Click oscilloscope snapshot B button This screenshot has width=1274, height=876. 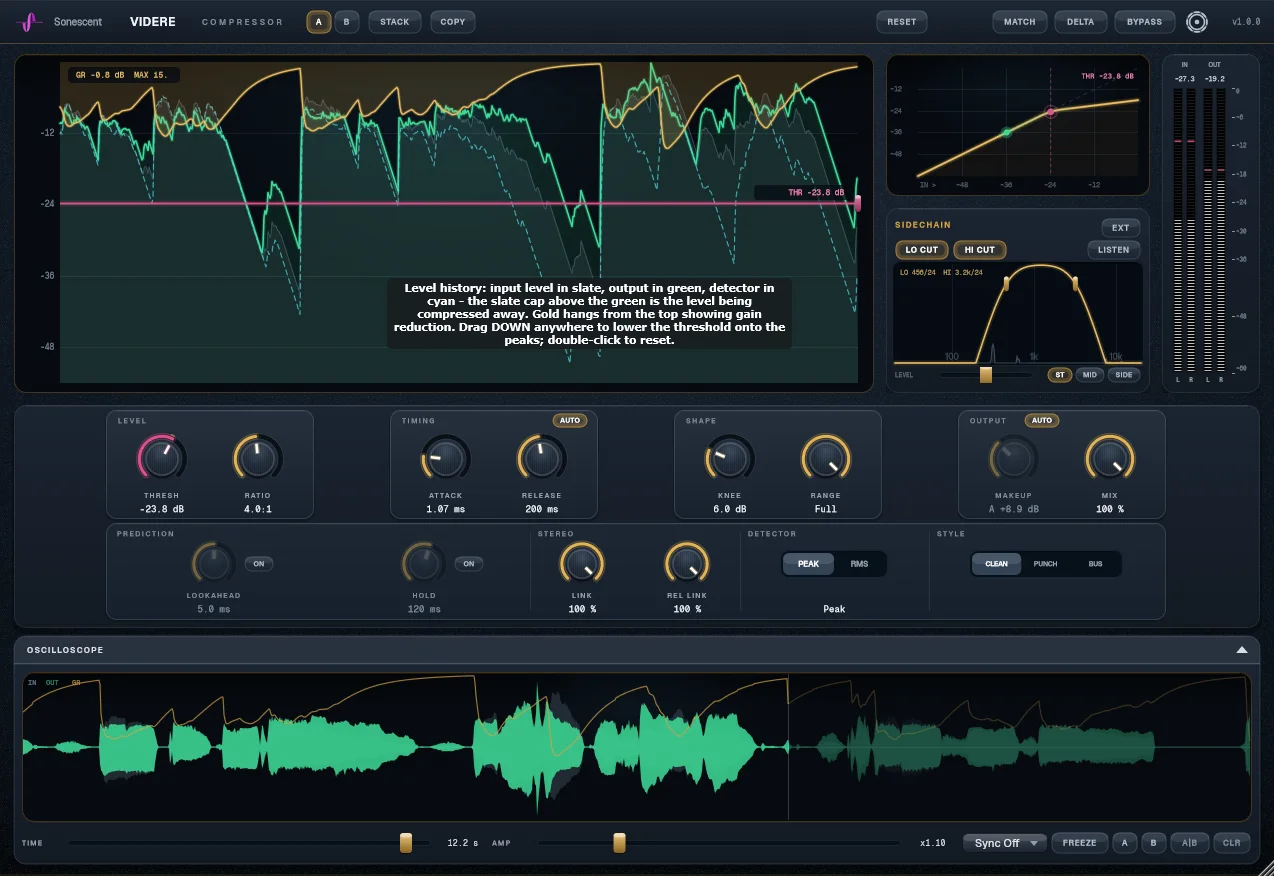pyautogui.click(x=1153, y=843)
